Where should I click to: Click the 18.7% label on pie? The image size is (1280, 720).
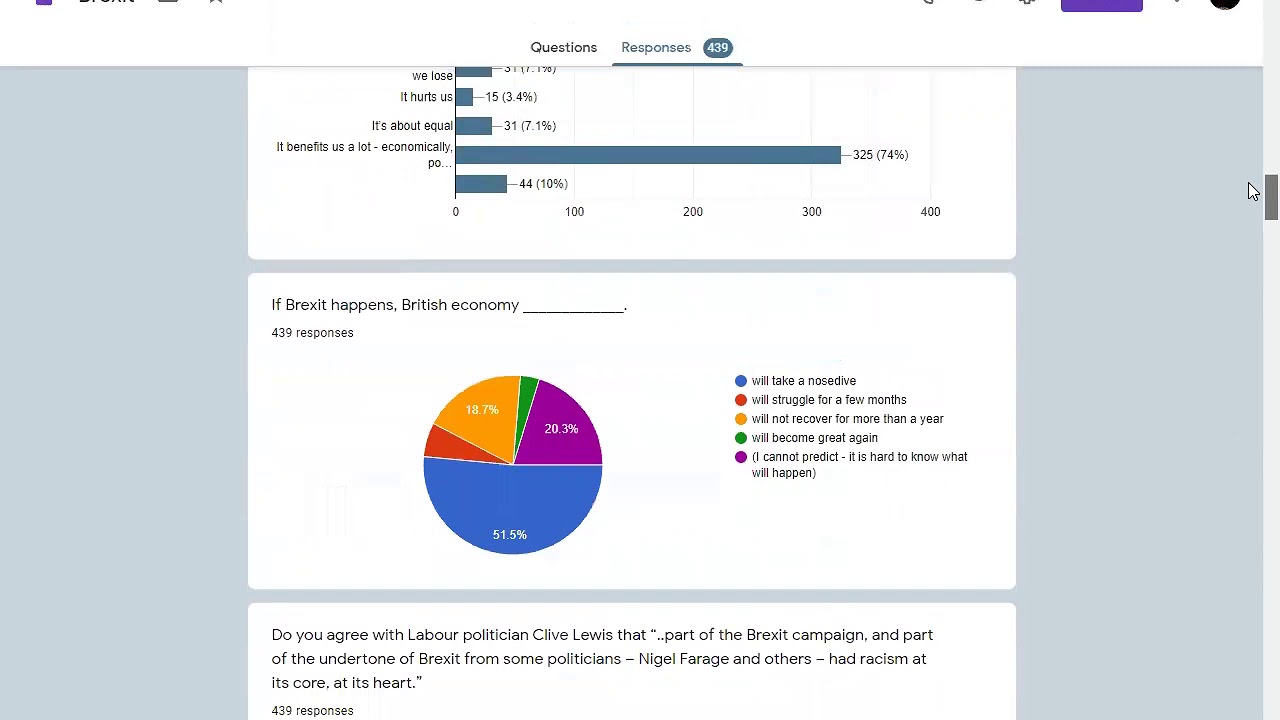481,410
